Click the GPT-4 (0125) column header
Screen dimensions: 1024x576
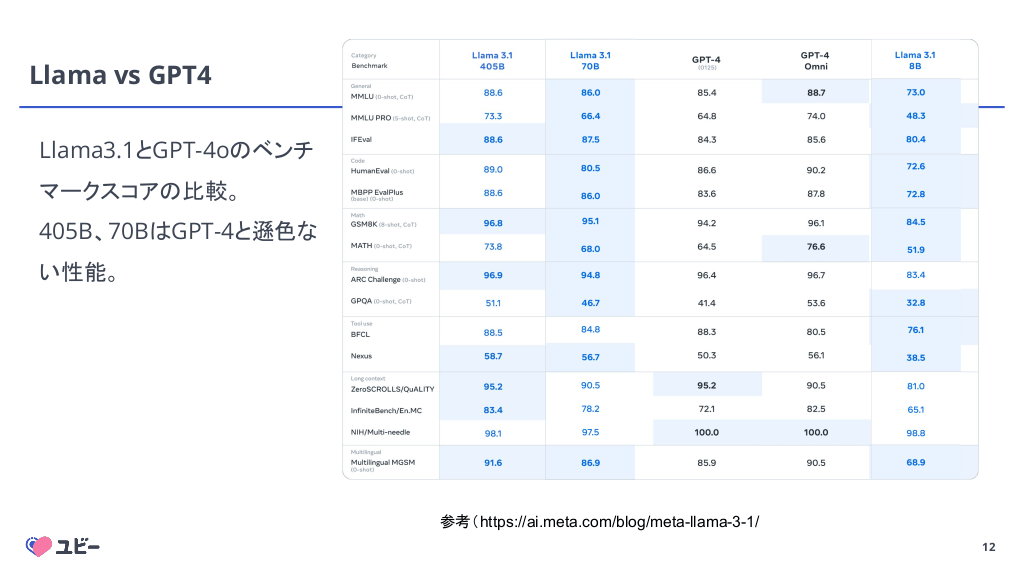[706, 61]
